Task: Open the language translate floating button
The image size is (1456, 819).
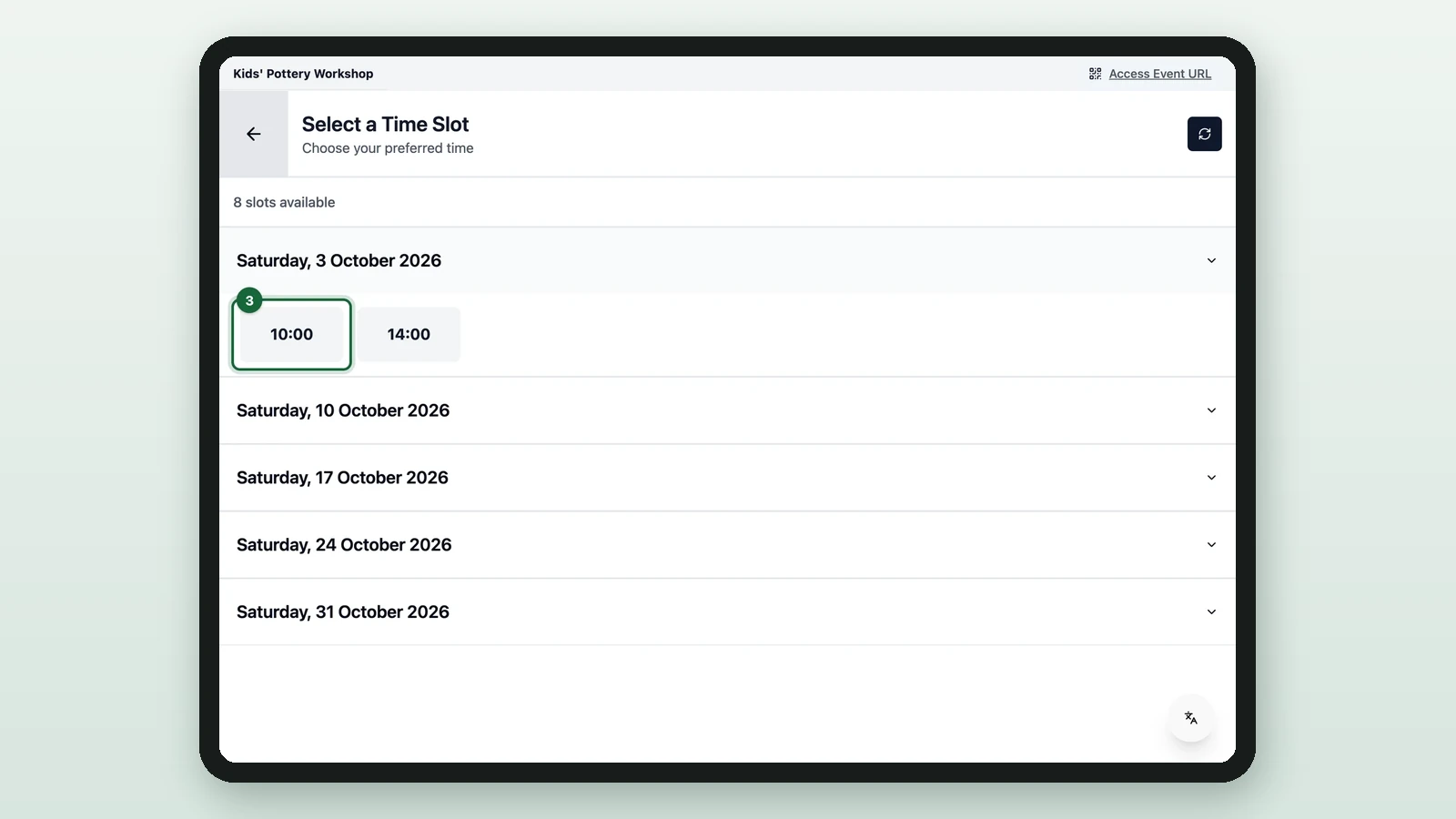Action: 1190,718
